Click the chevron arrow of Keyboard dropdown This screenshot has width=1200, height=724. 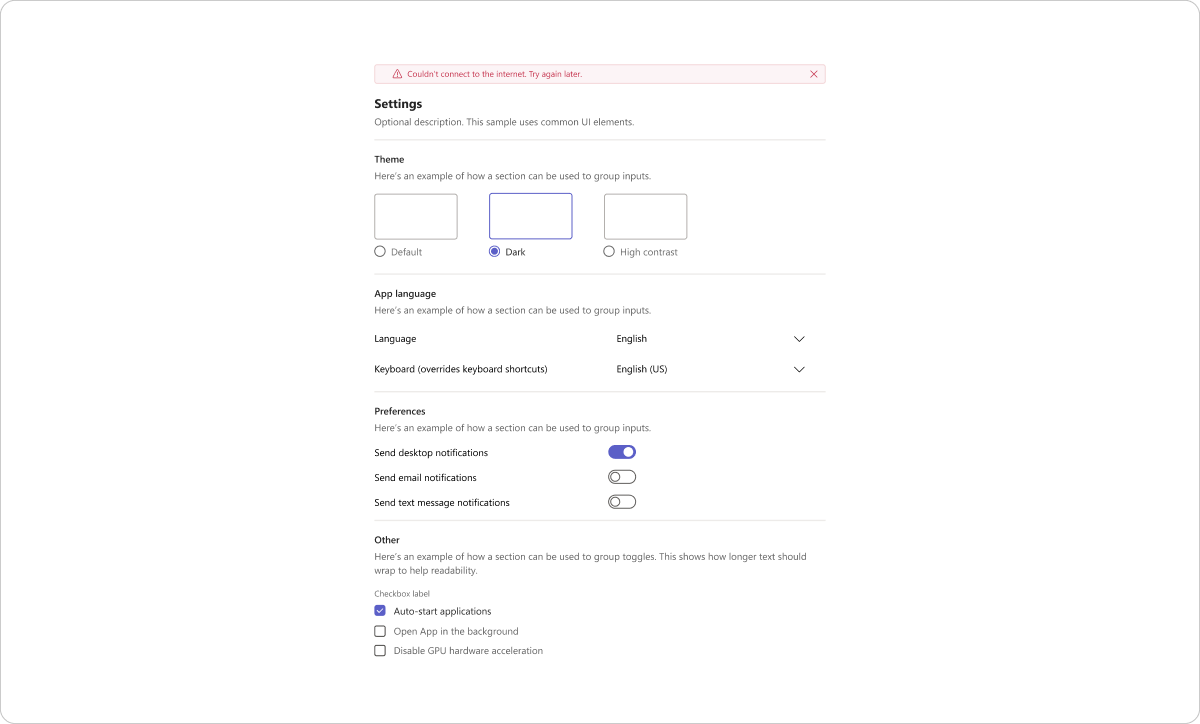click(x=799, y=369)
